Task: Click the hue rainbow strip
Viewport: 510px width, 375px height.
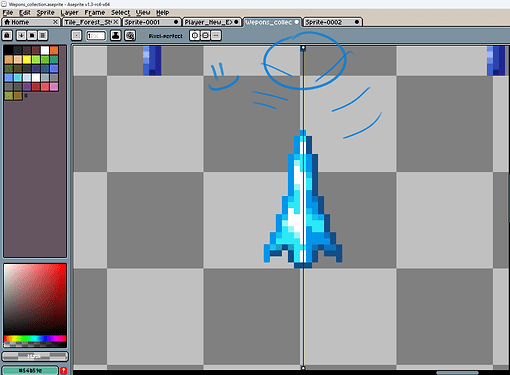Action: pyautogui.click(x=35, y=339)
